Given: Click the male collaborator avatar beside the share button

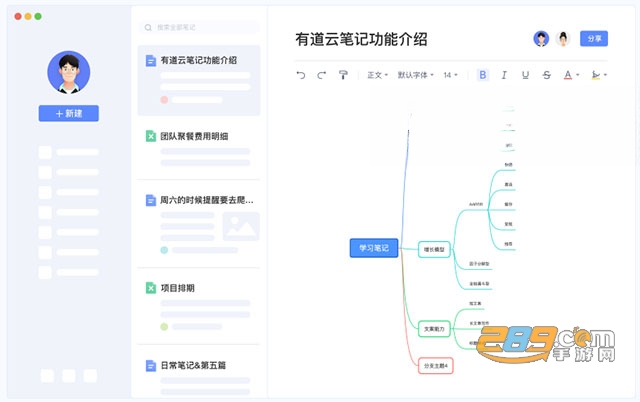Looking at the screenshot, I should (541, 39).
